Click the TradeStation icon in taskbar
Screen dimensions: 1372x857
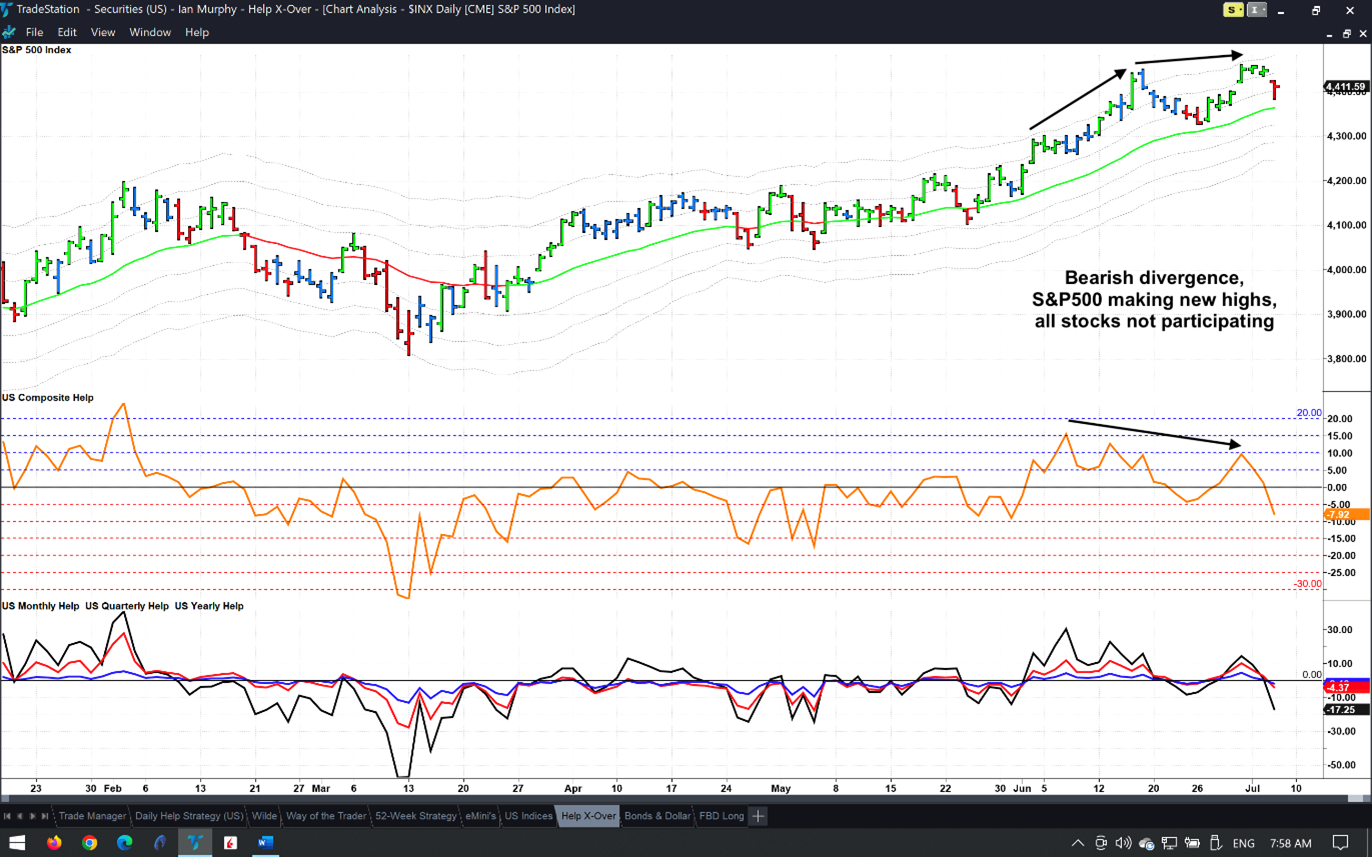coord(195,843)
